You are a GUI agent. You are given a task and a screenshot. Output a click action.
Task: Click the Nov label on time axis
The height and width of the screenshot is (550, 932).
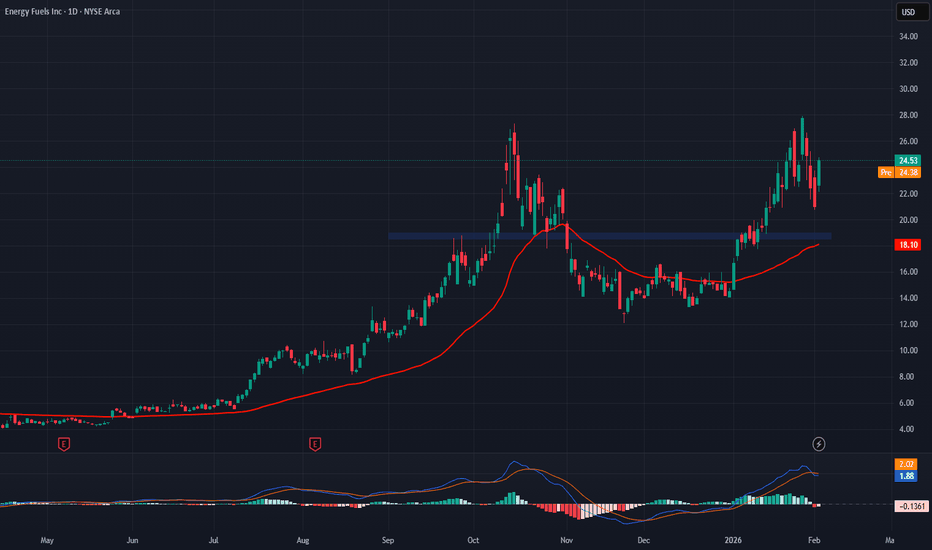[566, 540]
